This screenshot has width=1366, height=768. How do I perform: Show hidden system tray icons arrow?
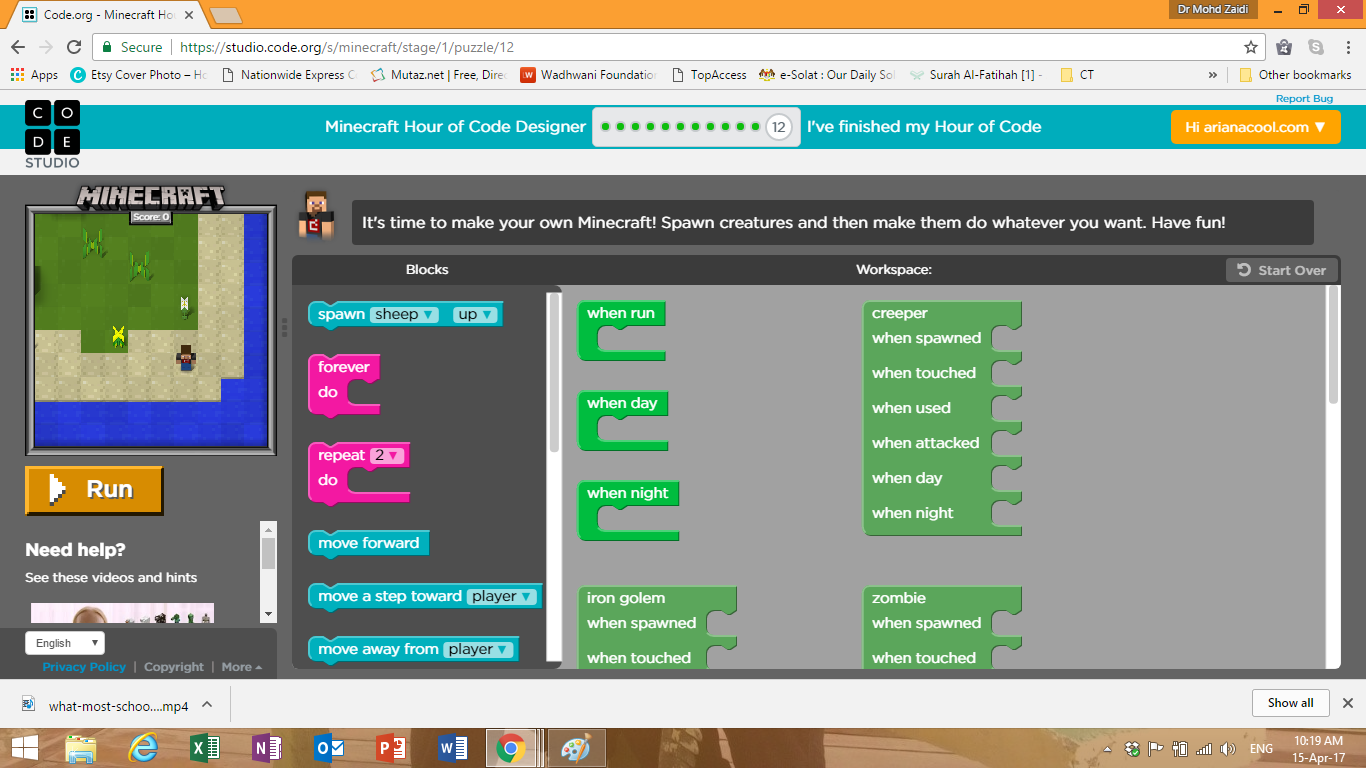pyautogui.click(x=1107, y=750)
